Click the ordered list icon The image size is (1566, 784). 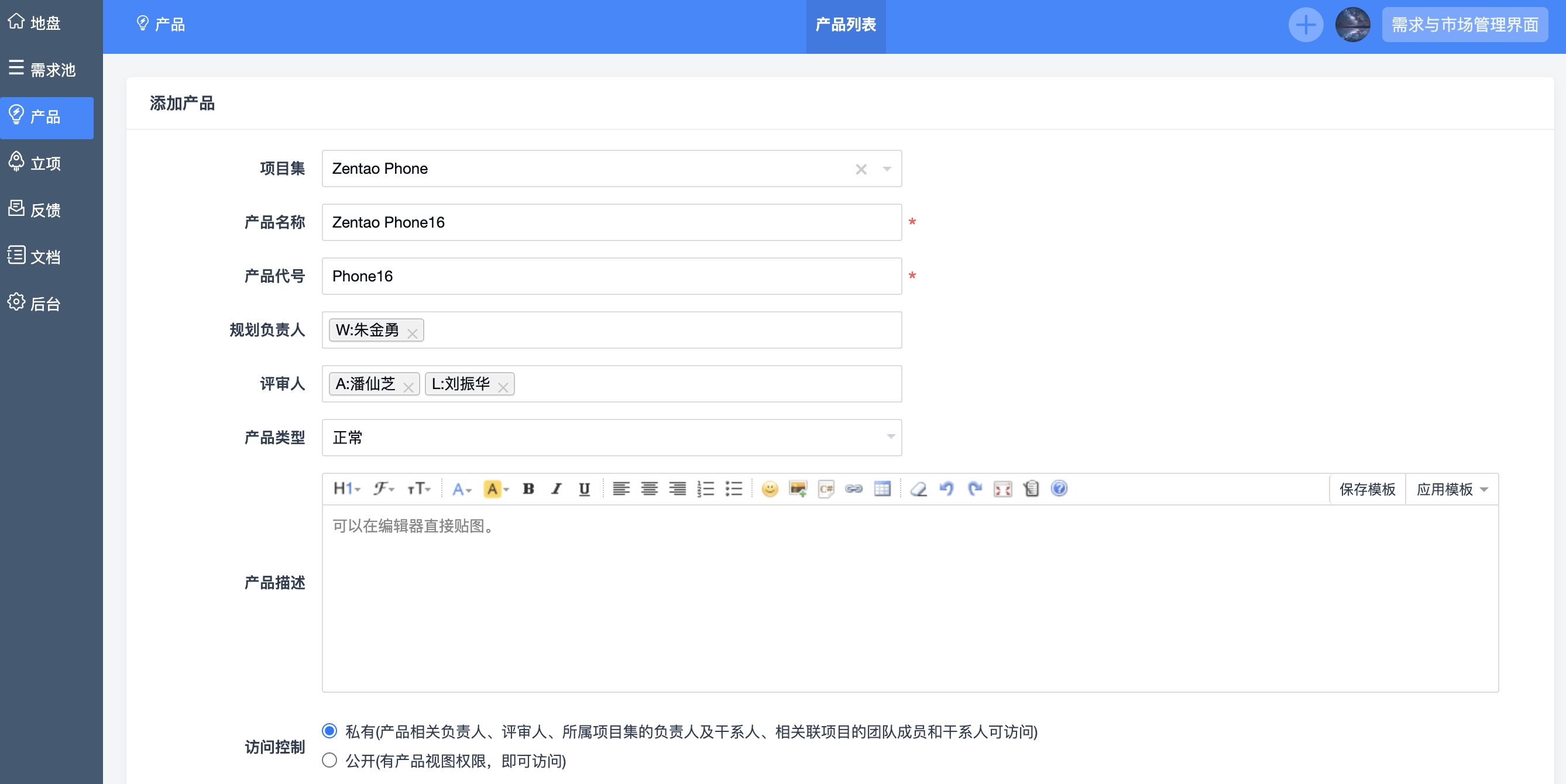[x=705, y=489]
